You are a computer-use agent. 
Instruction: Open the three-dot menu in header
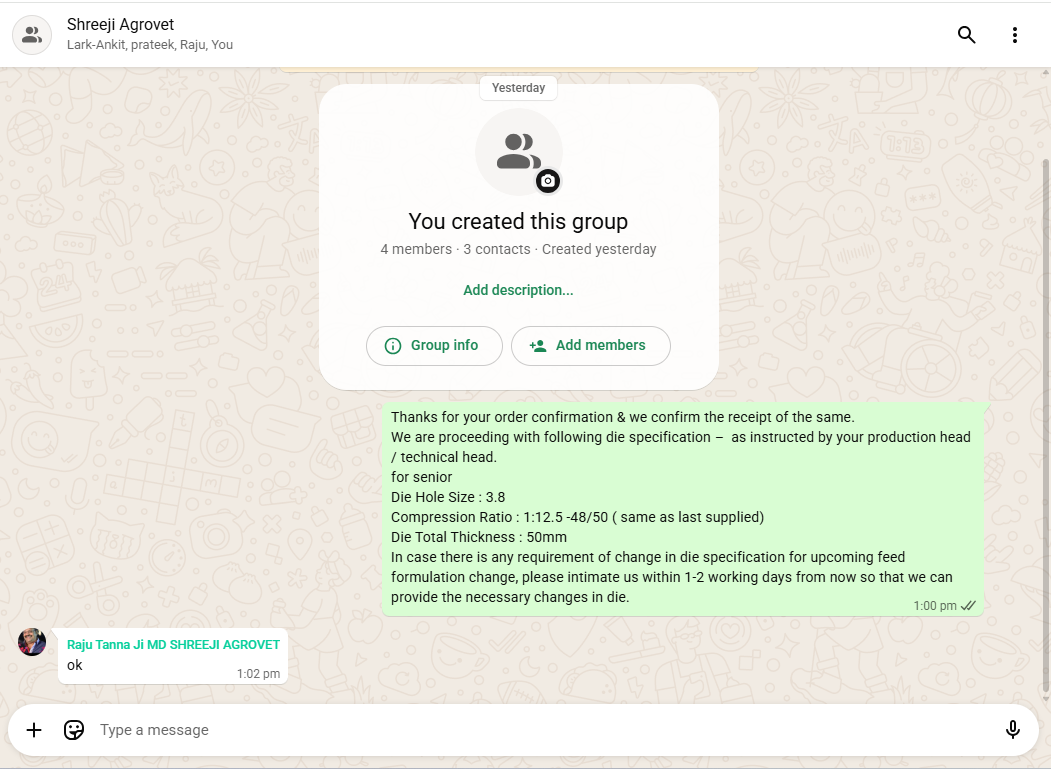click(x=1014, y=35)
